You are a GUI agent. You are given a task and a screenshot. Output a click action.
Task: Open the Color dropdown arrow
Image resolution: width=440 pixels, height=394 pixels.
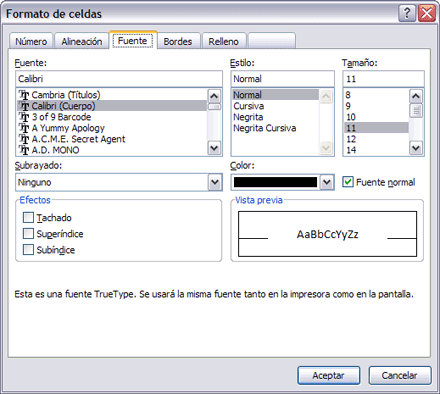coord(327,182)
